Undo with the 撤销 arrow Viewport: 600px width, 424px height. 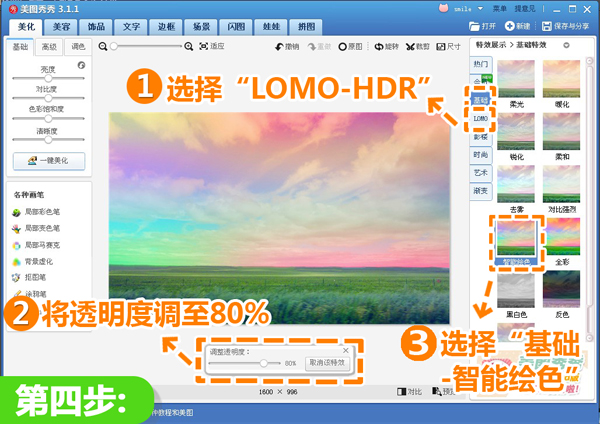(279, 47)
